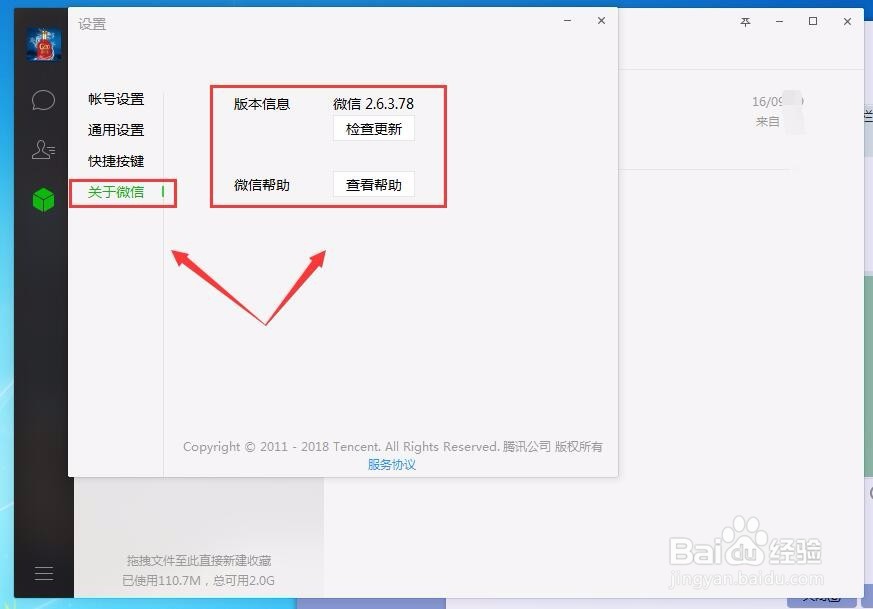Click the WeChat profile avatar
This screenshot has width=873, height=609.
tap(42, 44)
